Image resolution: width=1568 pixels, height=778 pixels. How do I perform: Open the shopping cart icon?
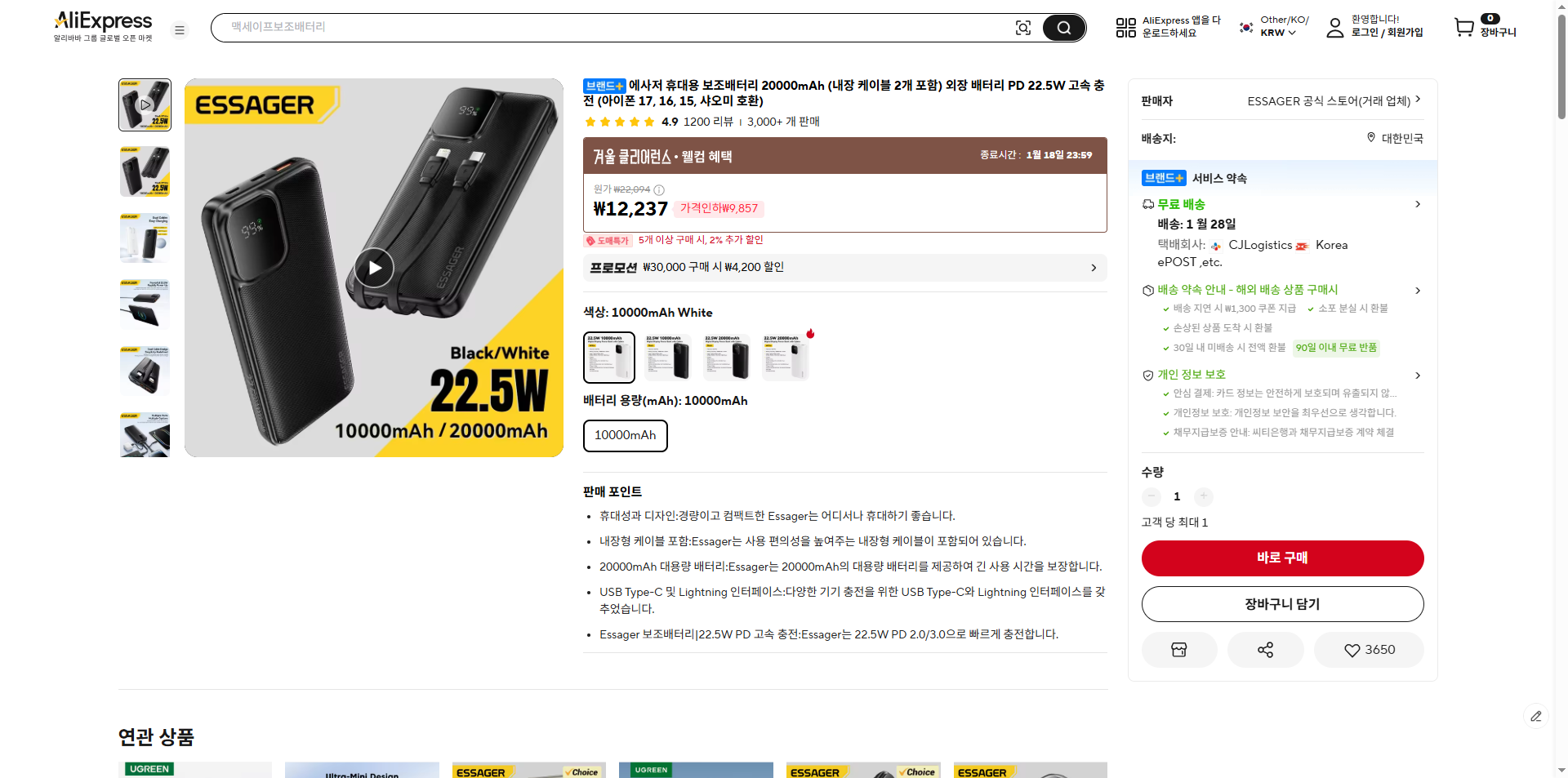[x=1464, y=28]
